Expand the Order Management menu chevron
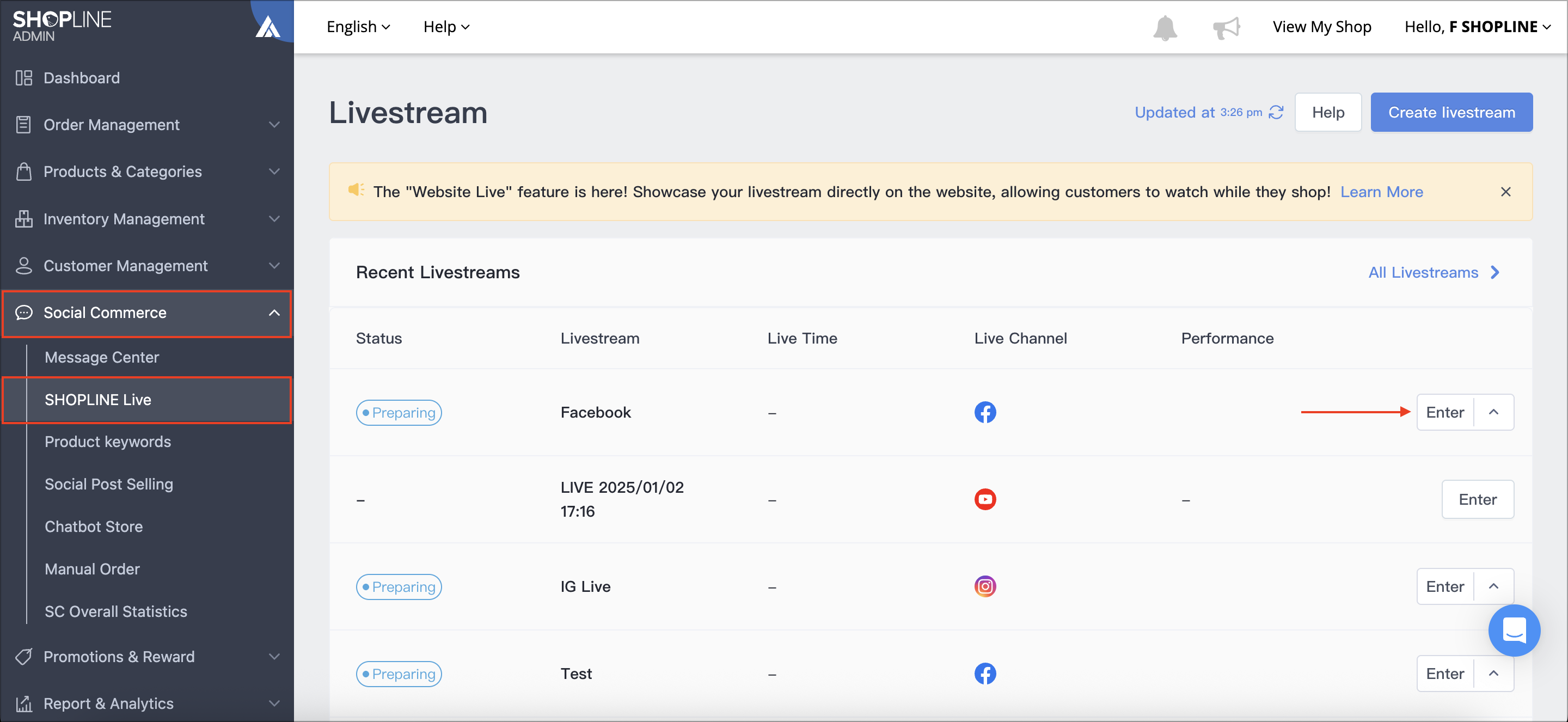This screenshot has height=722, width=1568. coord(274,125)
